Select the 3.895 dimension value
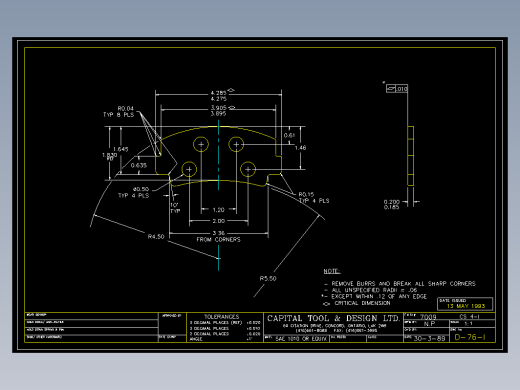This screenshot has height=390, width=520. click(x=218, y=113)
